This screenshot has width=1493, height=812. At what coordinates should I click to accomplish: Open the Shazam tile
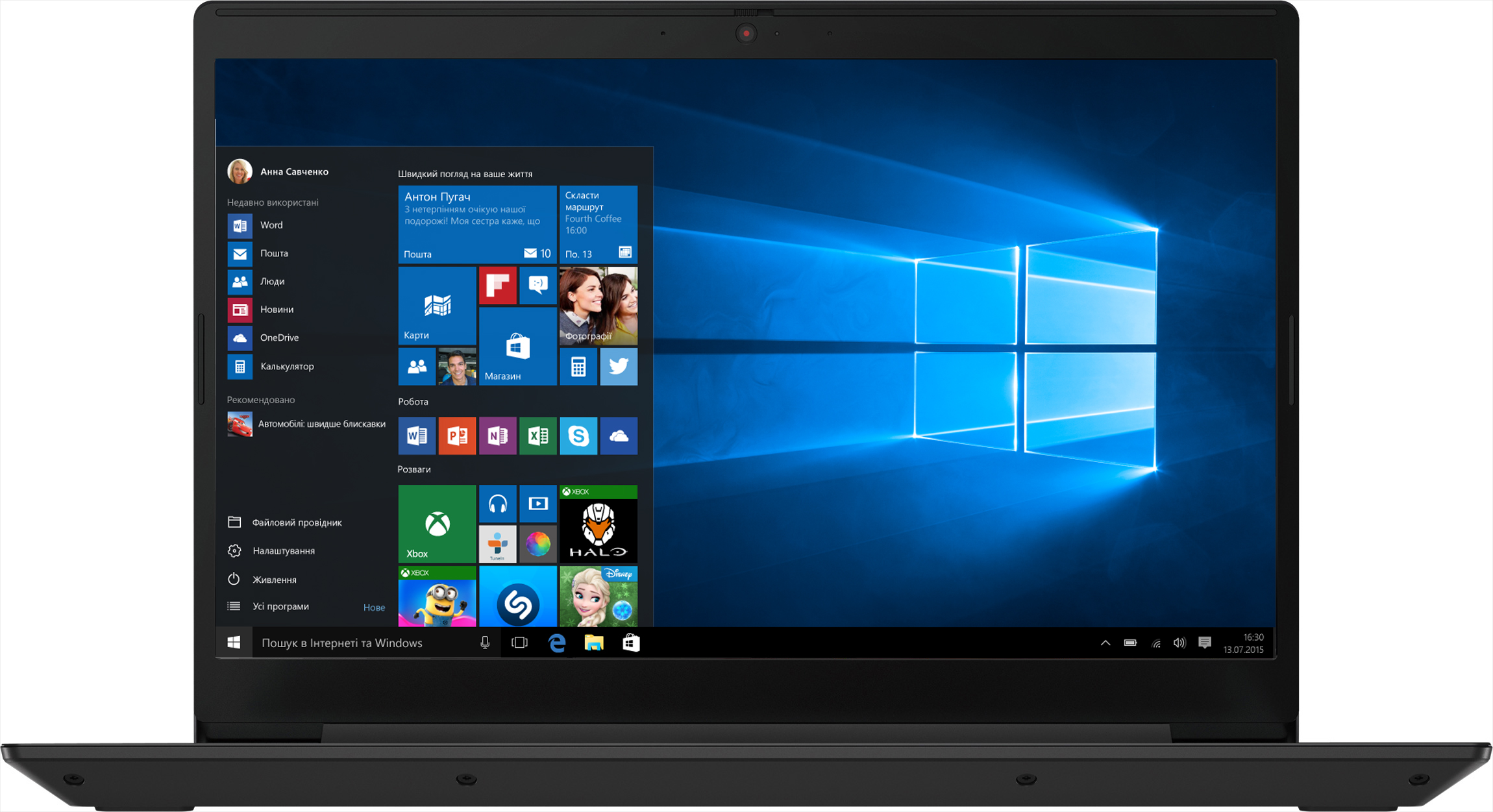pos(517,596)
